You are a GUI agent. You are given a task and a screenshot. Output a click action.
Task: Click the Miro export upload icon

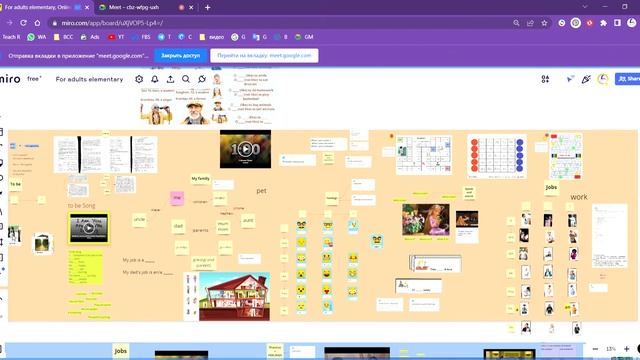pos(170,79)
